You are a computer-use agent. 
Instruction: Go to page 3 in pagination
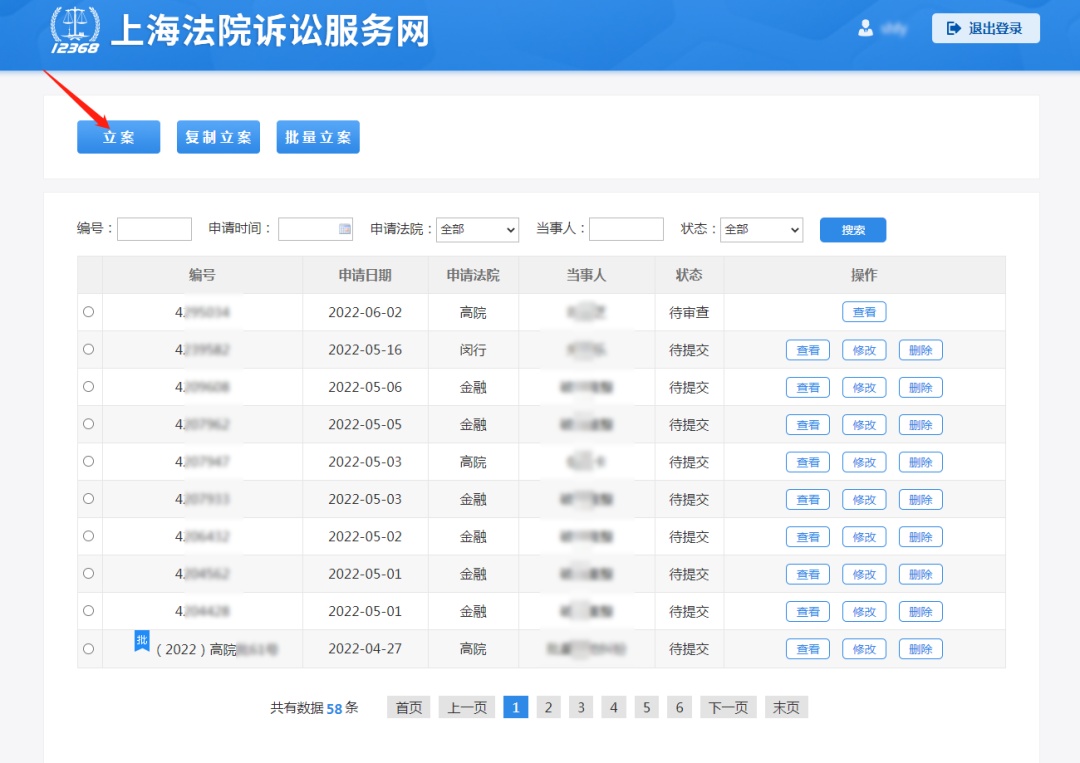(x=581, y=708)
